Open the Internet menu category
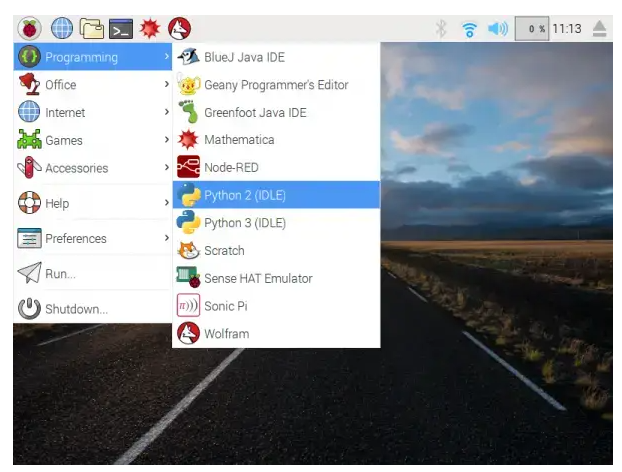622x472 pixels. point(92,112)
